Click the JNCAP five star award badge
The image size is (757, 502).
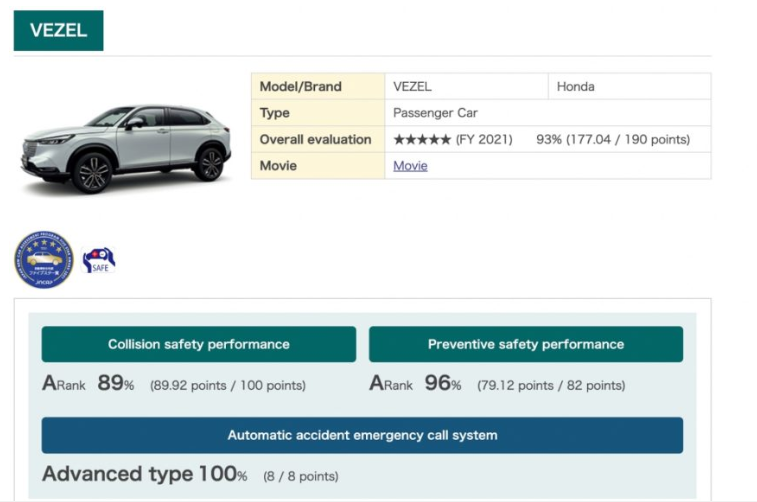coord(44,259)
